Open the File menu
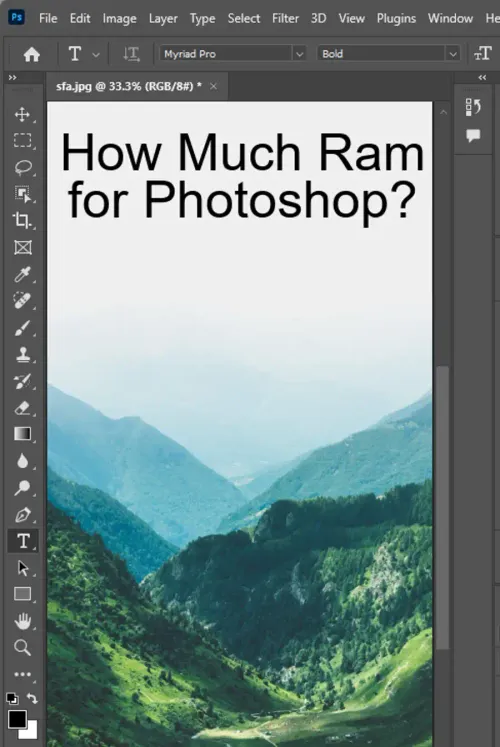Image resolution: width=500 pixels, height=747 pixels. [x=48, y=18]
